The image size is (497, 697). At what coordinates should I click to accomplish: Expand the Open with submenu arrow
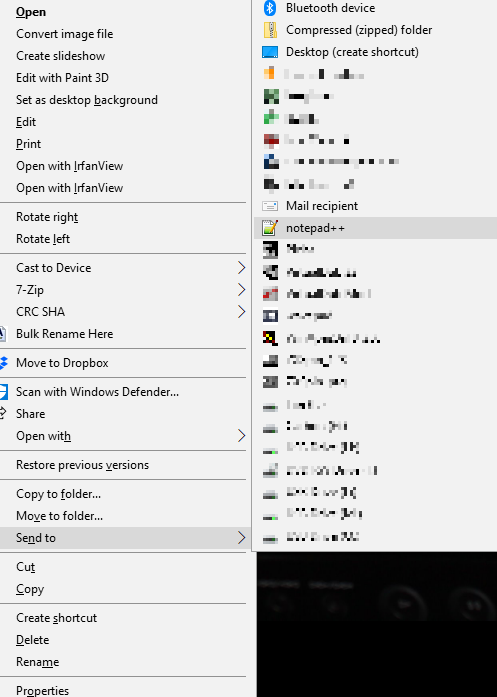pyautogui.click(x=241, y=436)
